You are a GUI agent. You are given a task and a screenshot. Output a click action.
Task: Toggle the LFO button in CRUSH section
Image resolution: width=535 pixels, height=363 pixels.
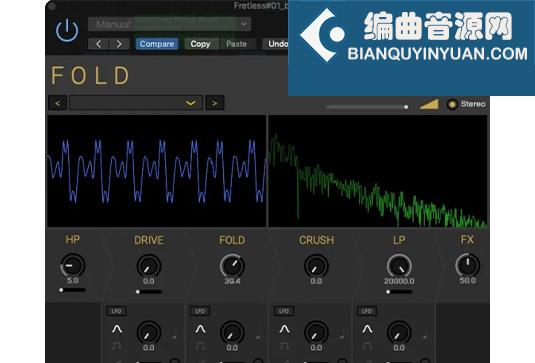(284, 311)
